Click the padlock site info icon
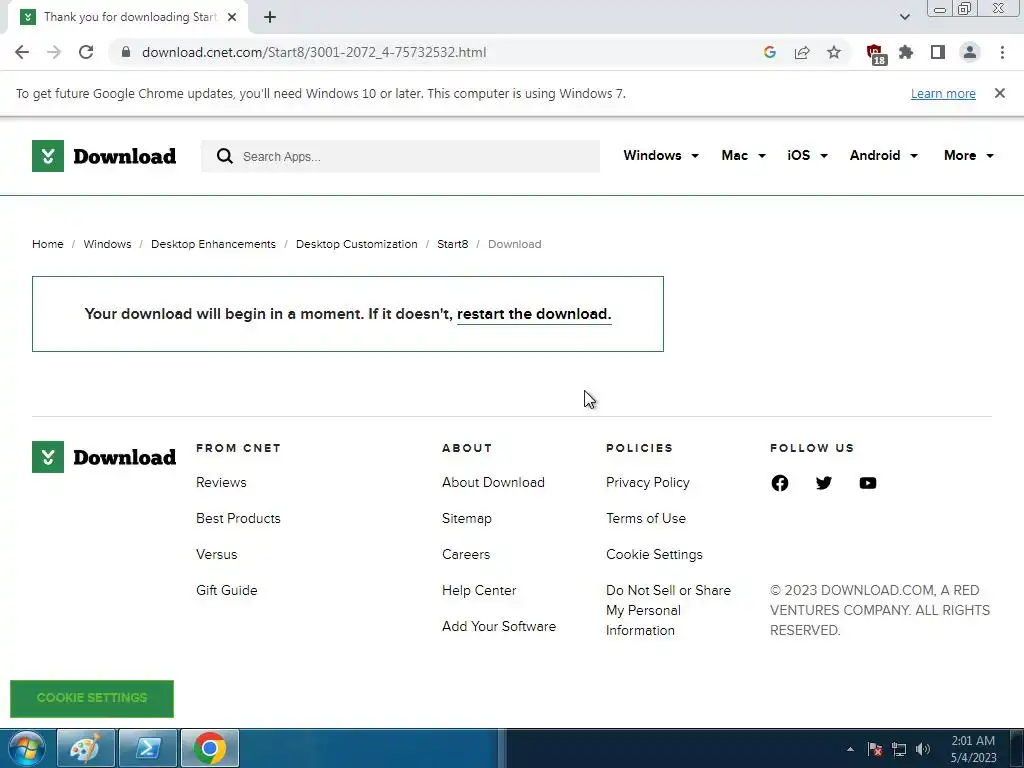 coord(126,52)
